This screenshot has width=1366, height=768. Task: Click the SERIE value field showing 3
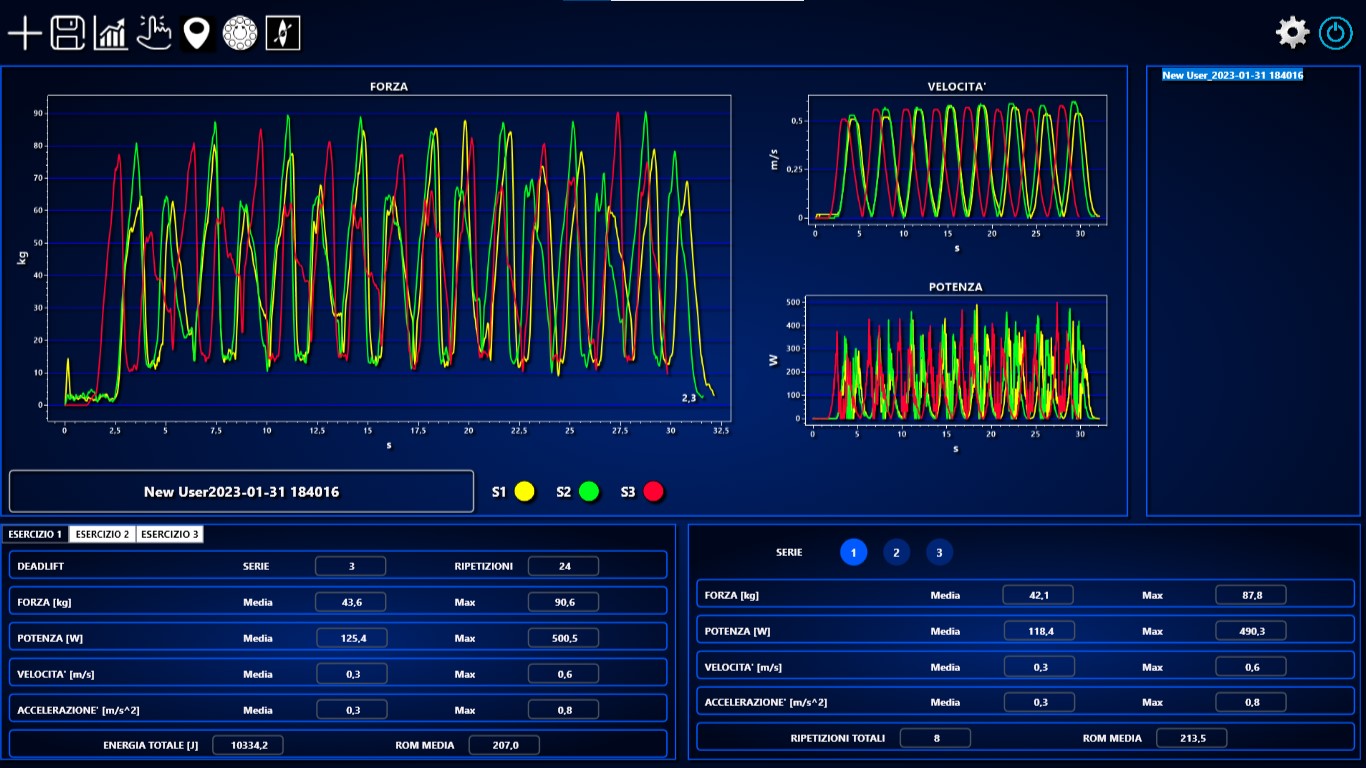(x=351, y=566)
